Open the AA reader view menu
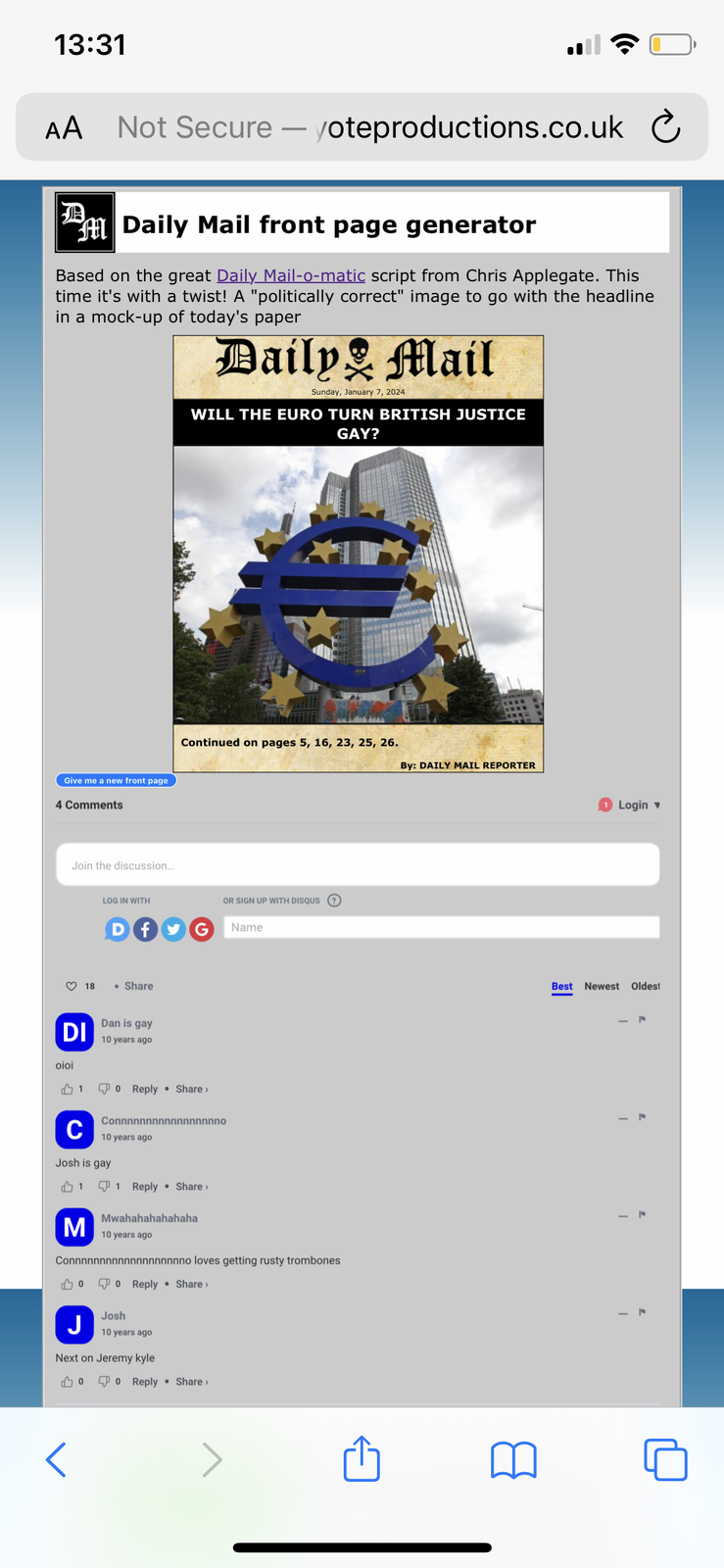 [64, 128]
